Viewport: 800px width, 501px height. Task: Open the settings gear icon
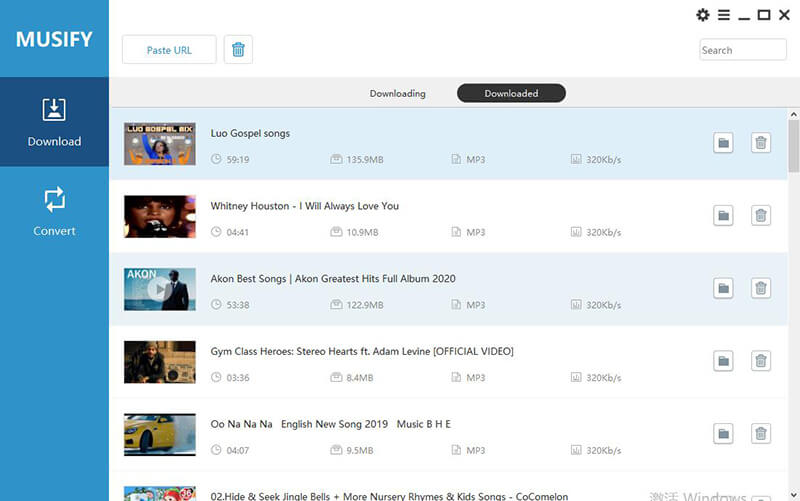pos(703,15)
